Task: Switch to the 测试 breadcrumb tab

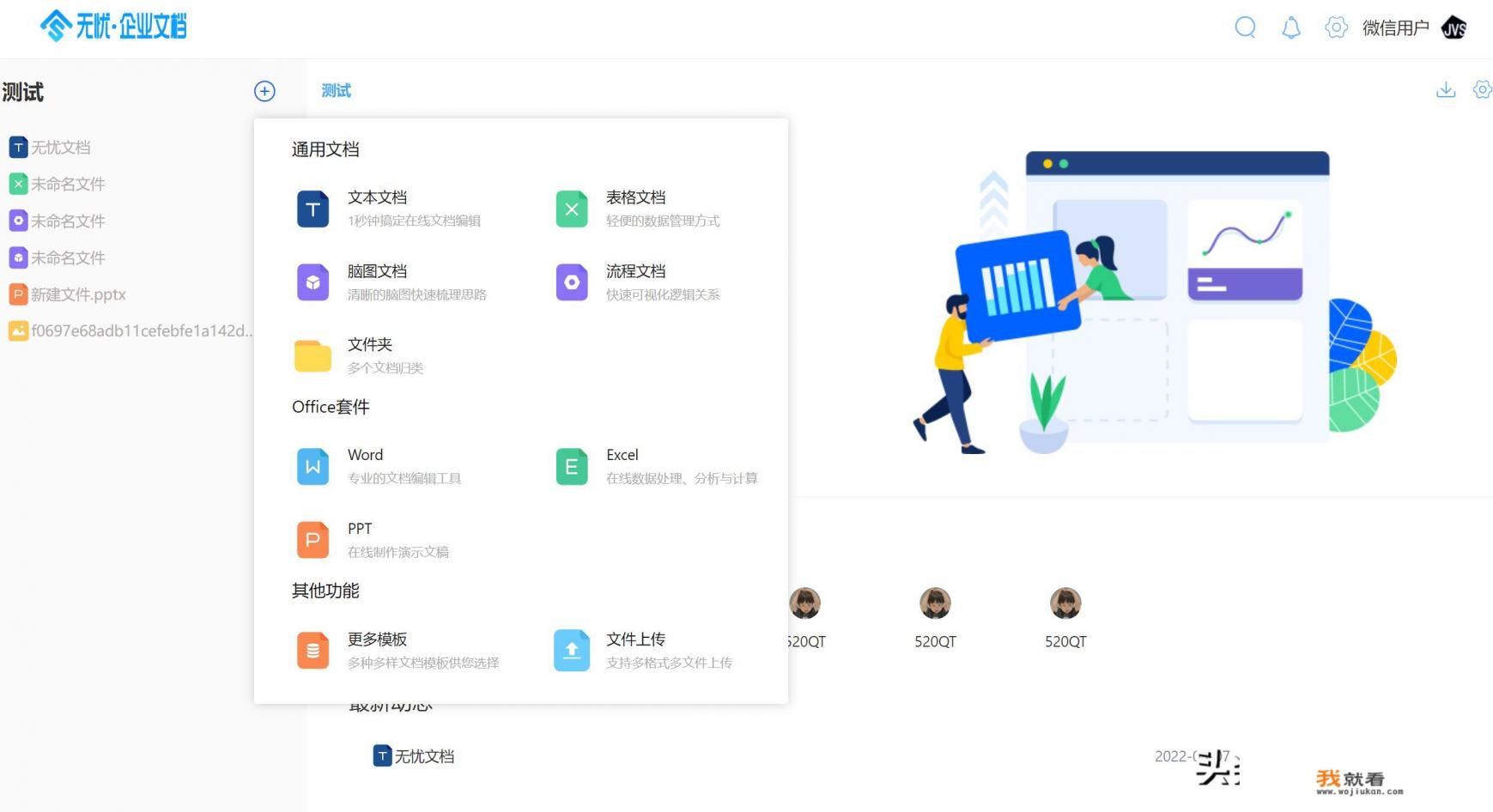Action: [336, 89]
